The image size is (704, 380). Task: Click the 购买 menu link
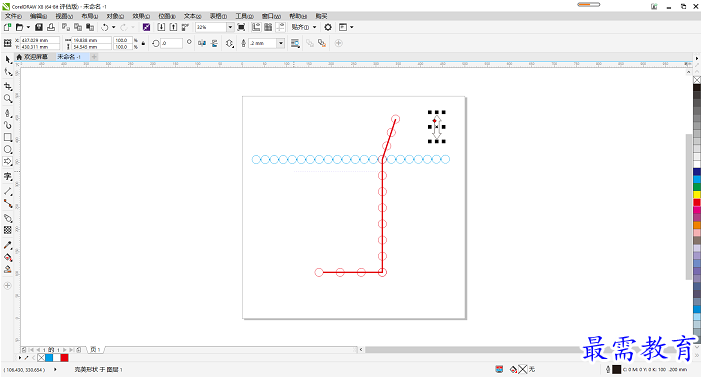click(321, 16)
